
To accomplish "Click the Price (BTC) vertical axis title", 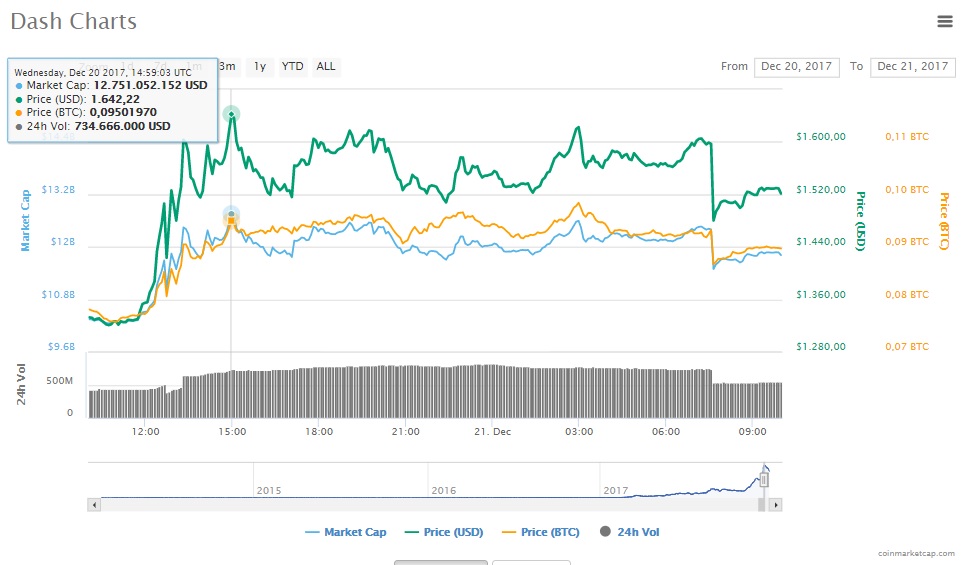I will tap(944, 221).
